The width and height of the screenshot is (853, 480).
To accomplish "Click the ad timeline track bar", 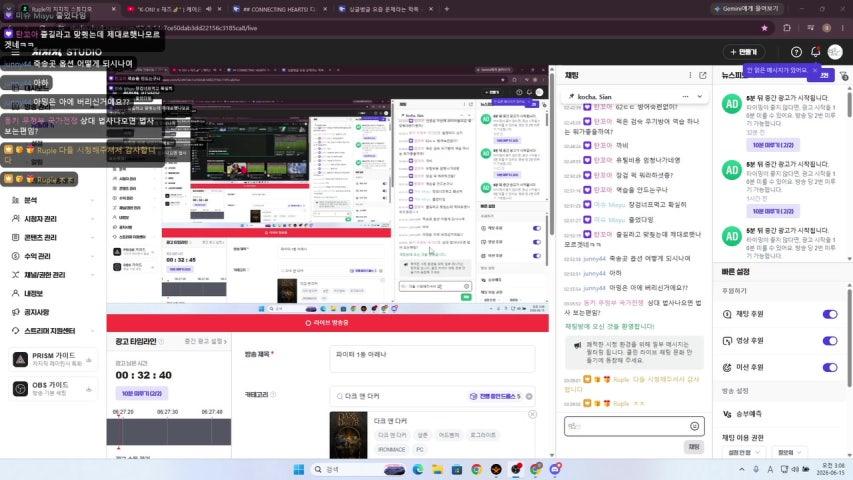I will click(x=169, y=432).
